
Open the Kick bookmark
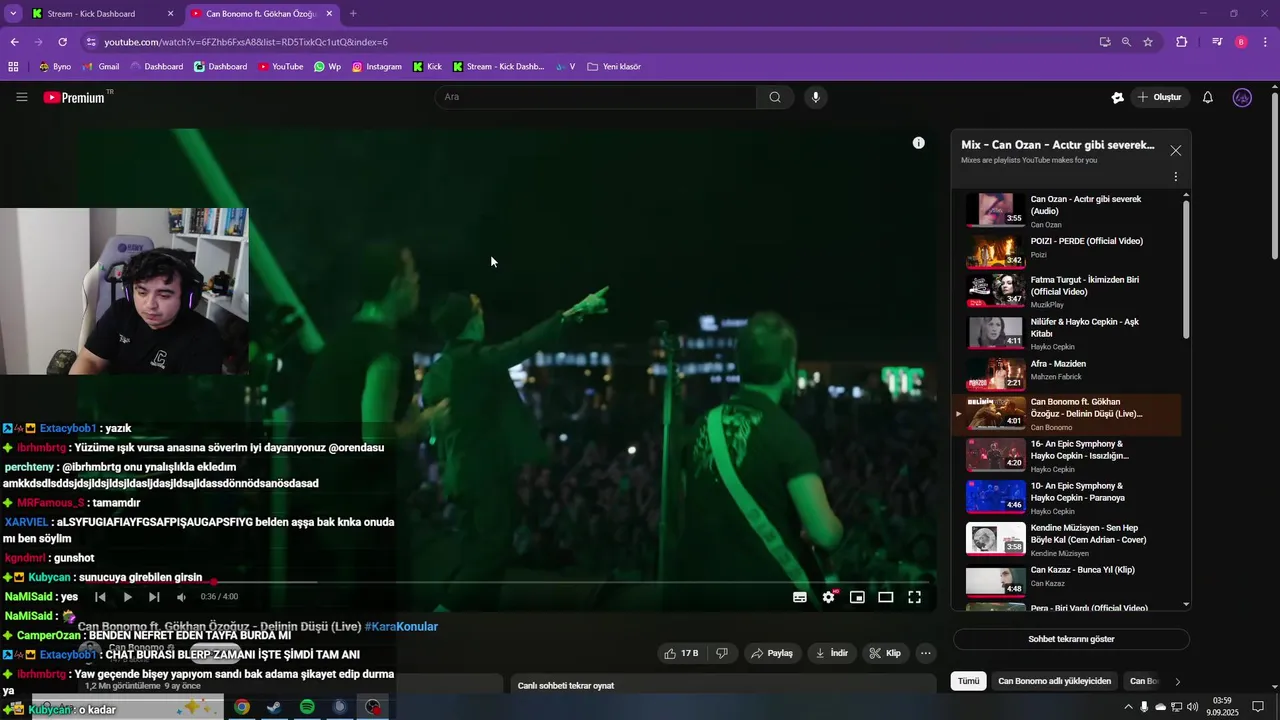[x=427, y=67]
